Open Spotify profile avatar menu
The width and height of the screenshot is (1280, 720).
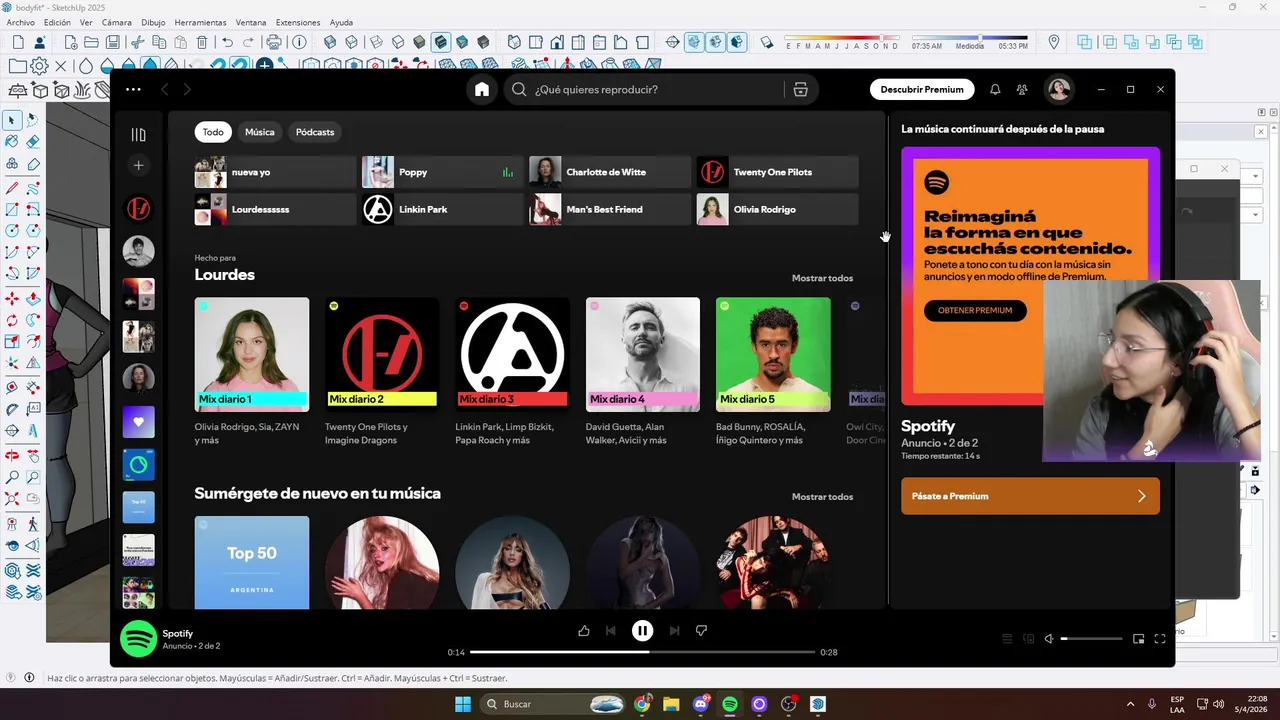(x=1059, y=89)
